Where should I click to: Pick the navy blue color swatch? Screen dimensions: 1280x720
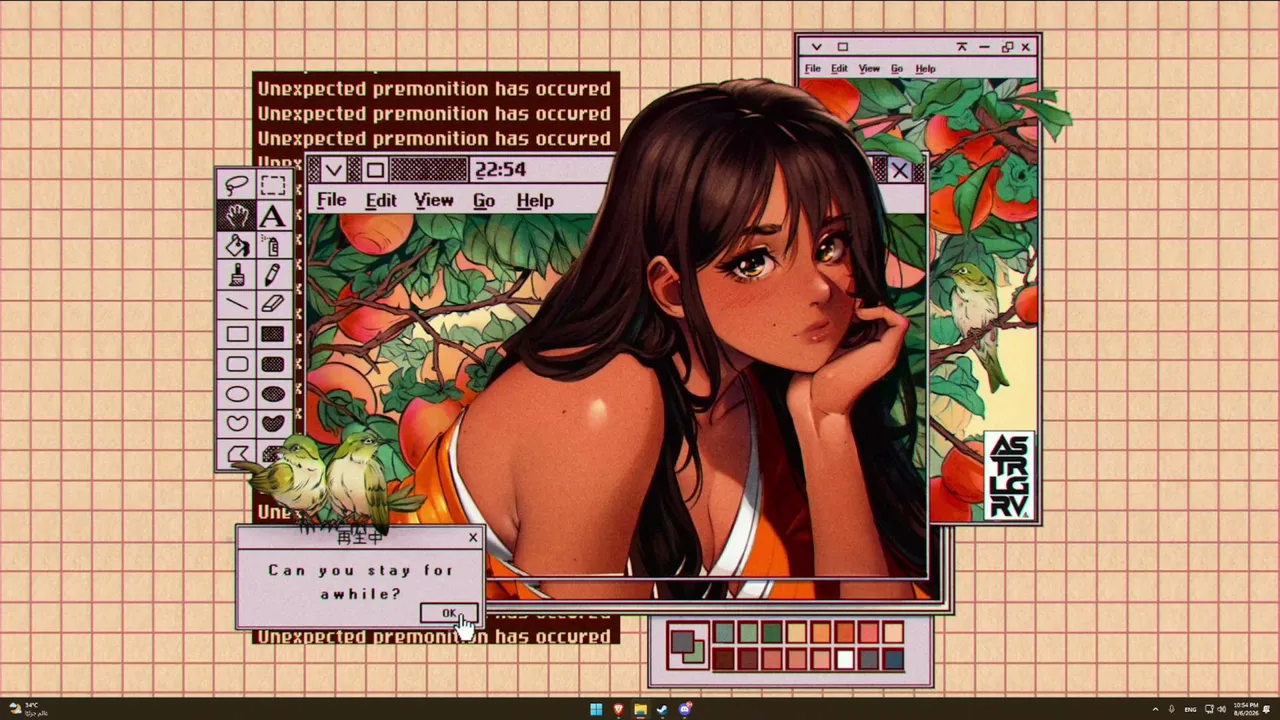pos(894,659)
